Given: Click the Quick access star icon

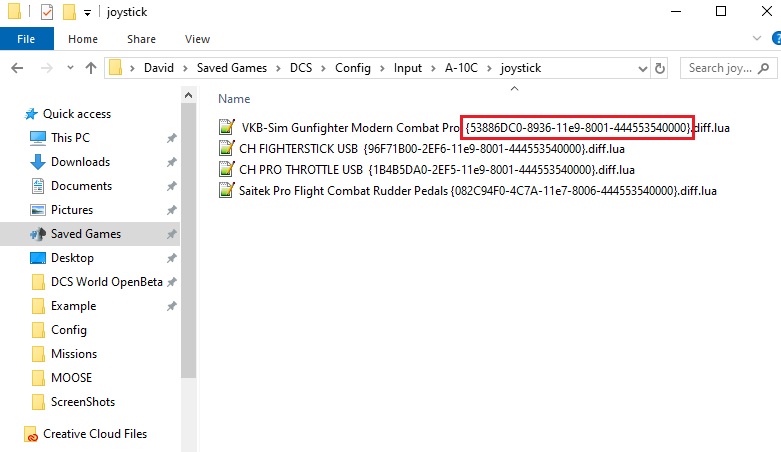Looking at the screenshot, I should 31,114.
